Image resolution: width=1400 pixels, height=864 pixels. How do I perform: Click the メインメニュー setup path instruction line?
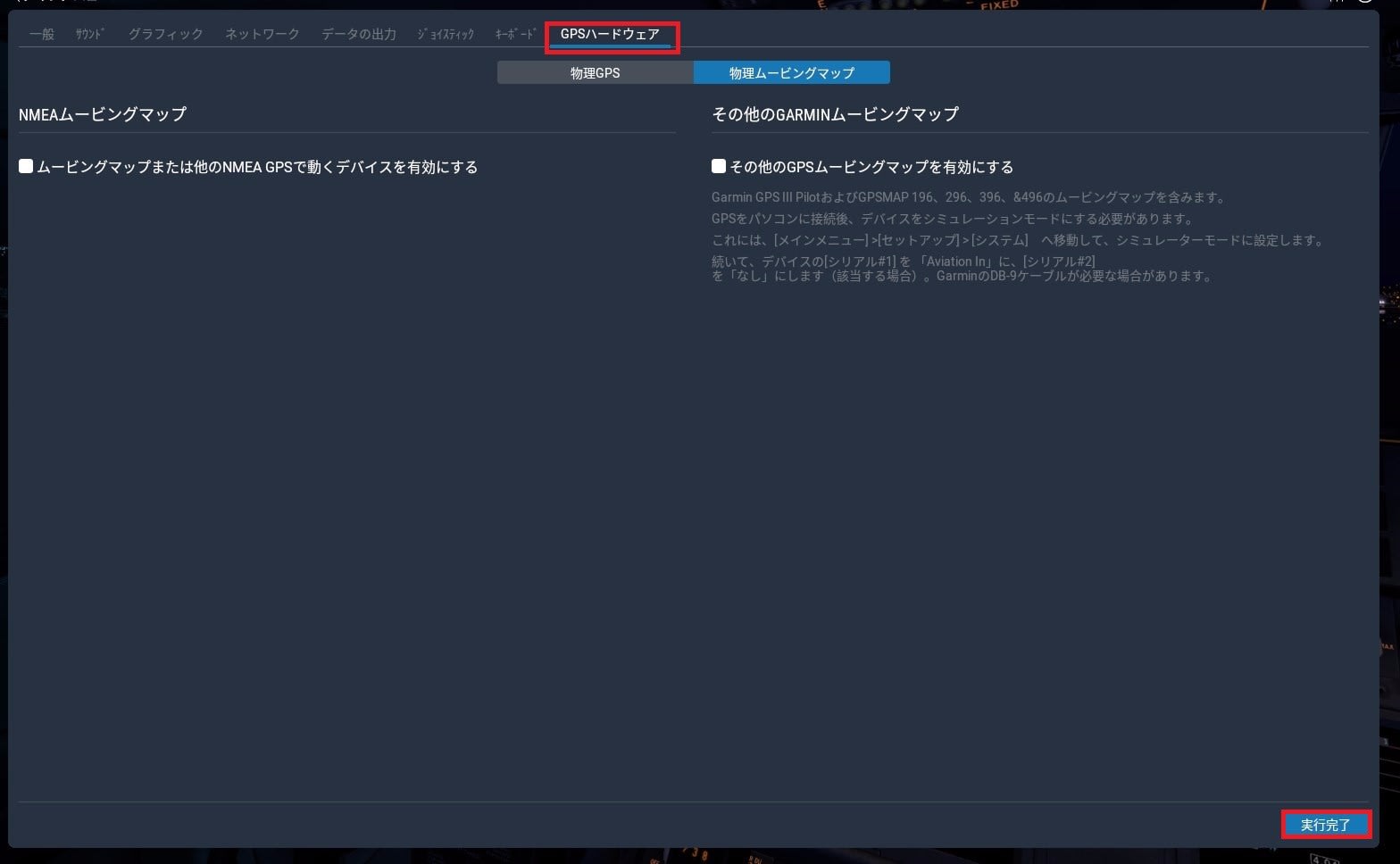1018,240
